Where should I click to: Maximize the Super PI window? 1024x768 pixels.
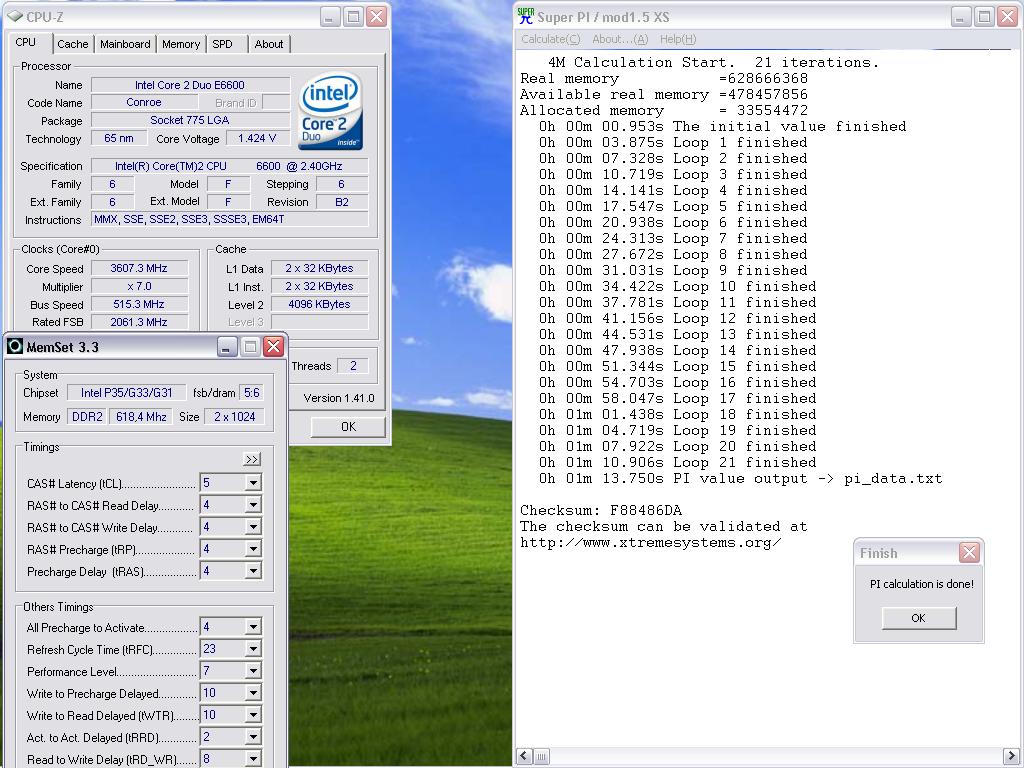point(984,16)
